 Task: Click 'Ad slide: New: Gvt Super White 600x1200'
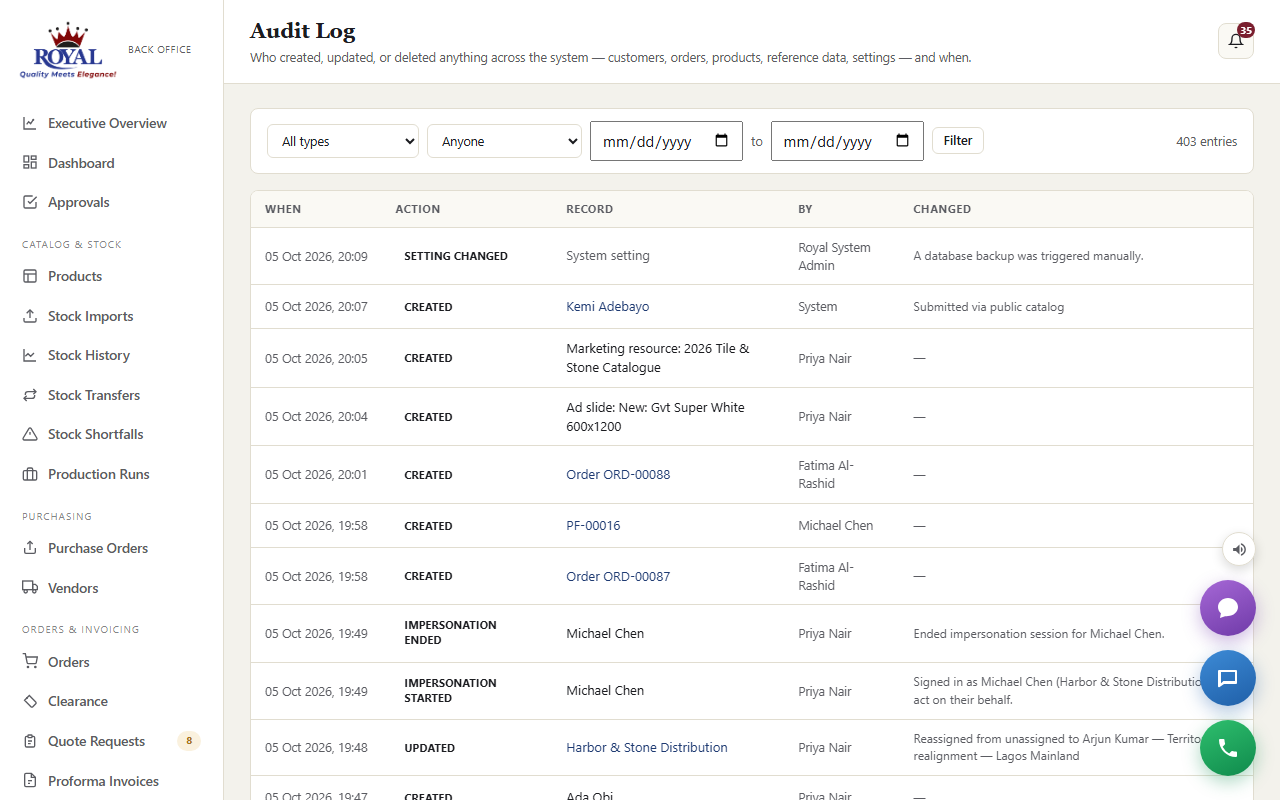pos(655,417)
